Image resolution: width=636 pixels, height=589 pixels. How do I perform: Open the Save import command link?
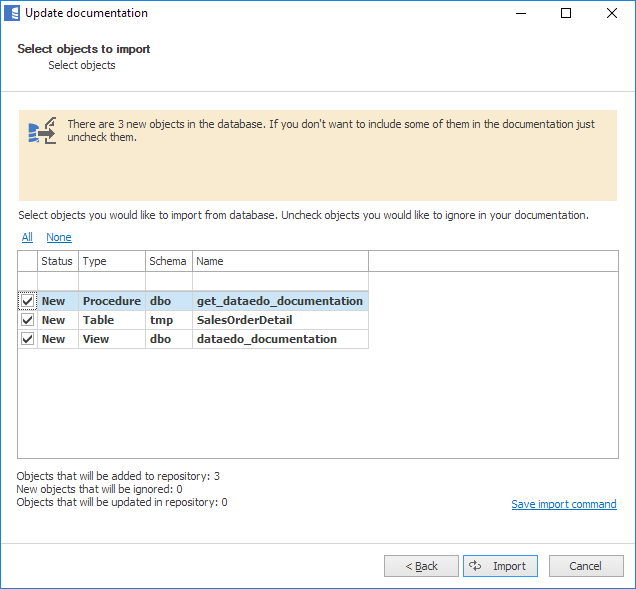coord(563,504)
